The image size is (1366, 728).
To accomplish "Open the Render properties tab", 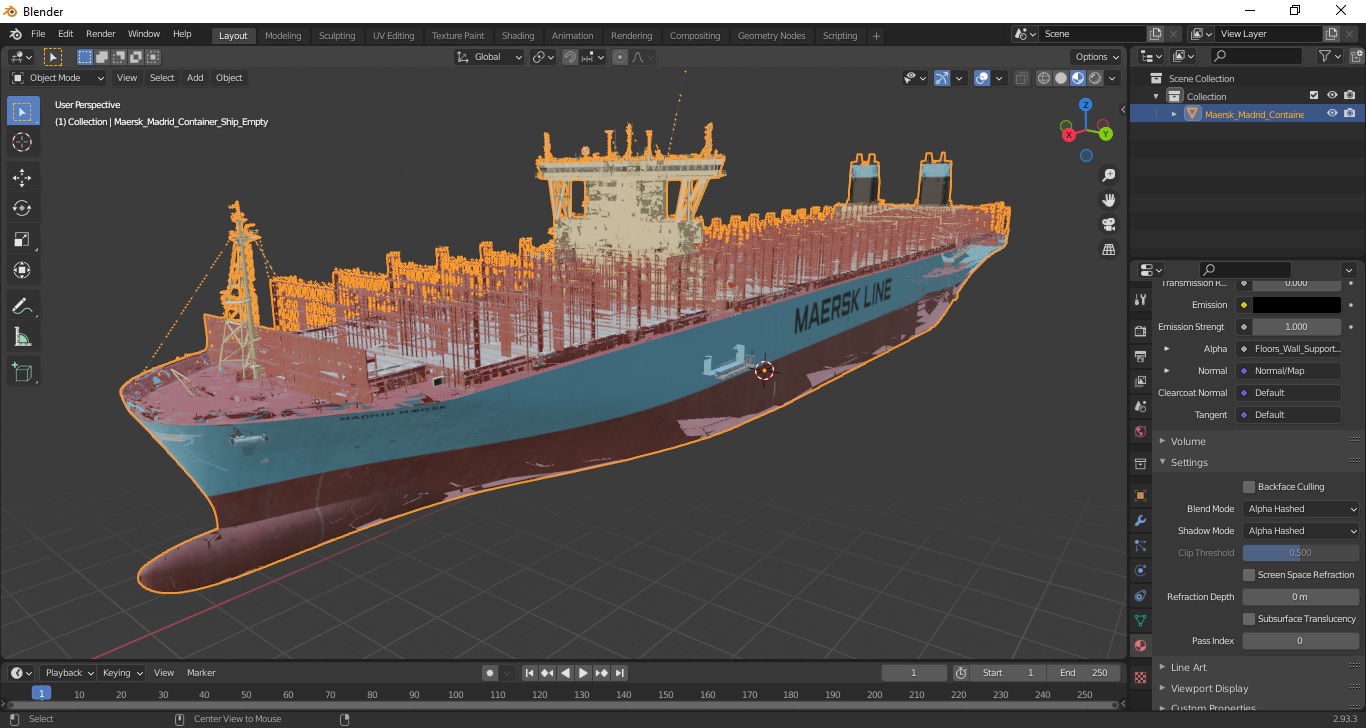I will [1140, 331].
